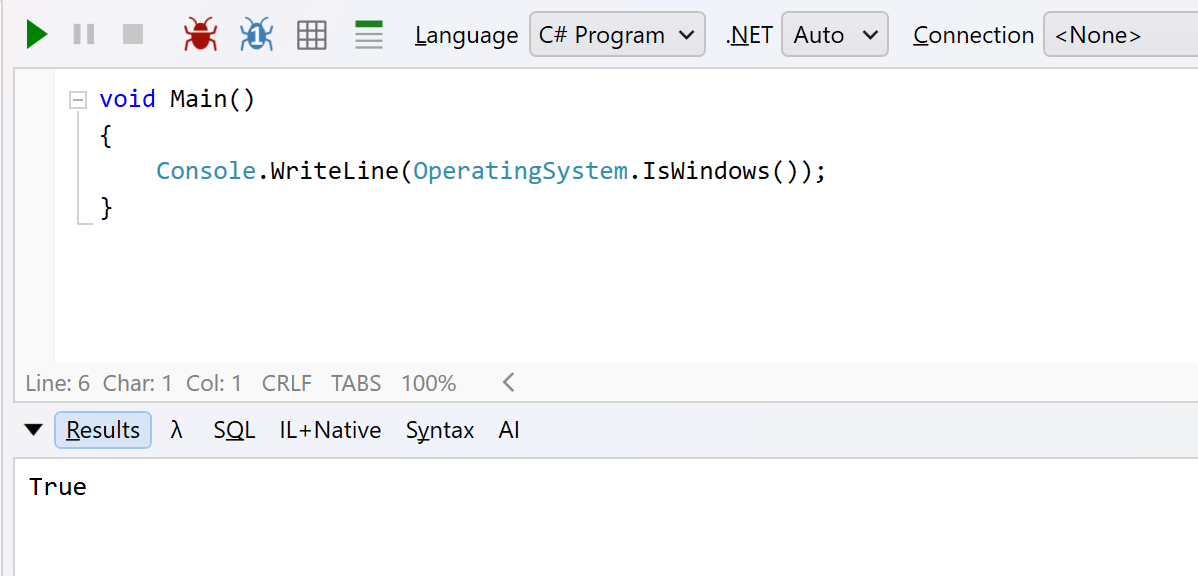Collapse results panel with black triangle

(x=34, y=430)
